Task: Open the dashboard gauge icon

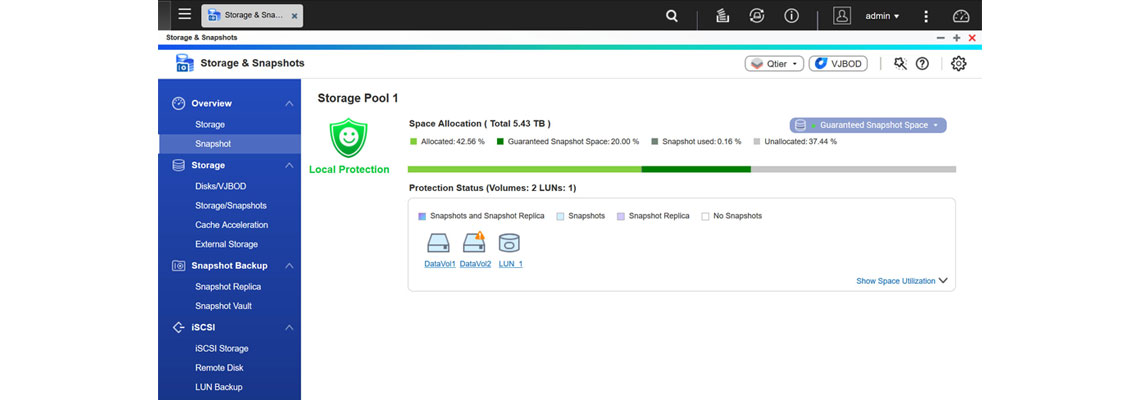Action: tap(961, 16)
